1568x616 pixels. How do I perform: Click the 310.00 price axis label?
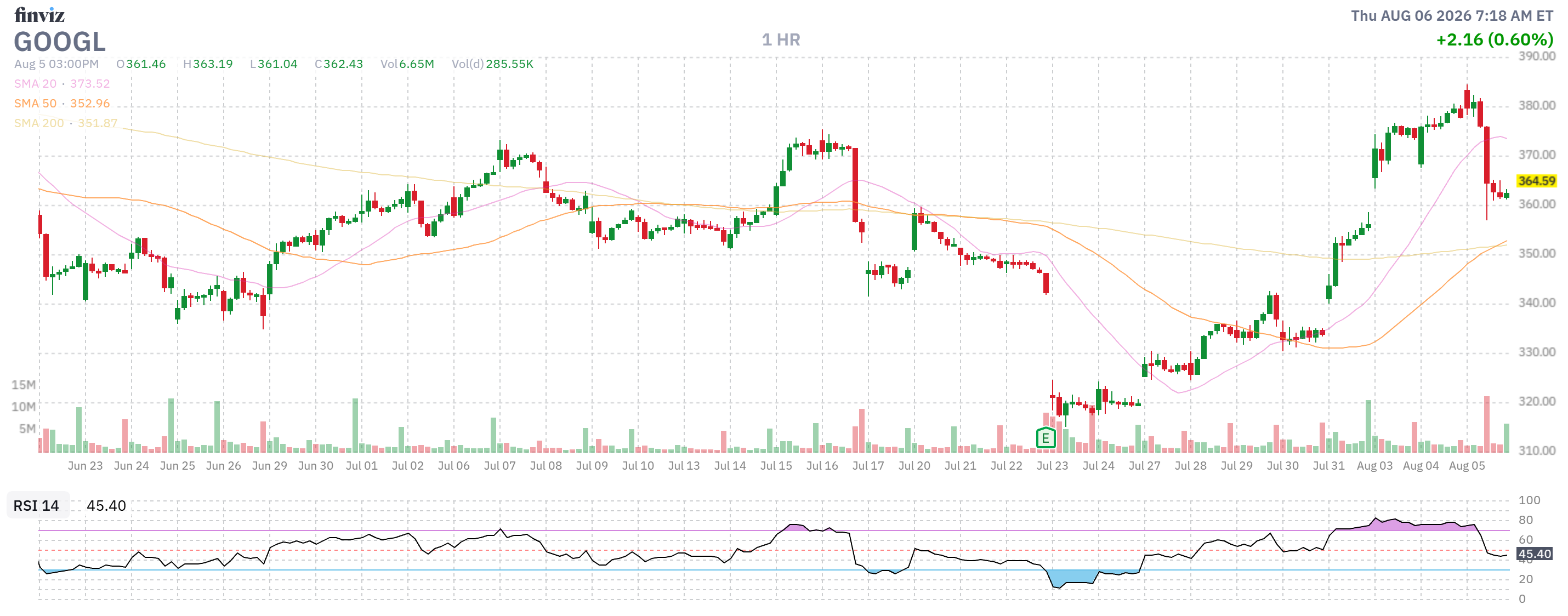click(x=1536, y=450)
